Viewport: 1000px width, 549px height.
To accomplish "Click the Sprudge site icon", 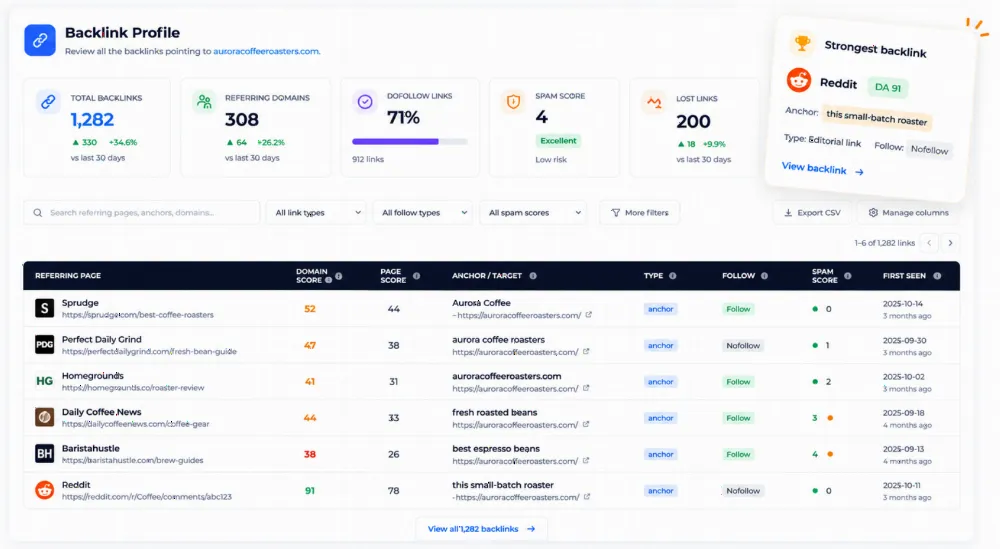I will point(44,309).
